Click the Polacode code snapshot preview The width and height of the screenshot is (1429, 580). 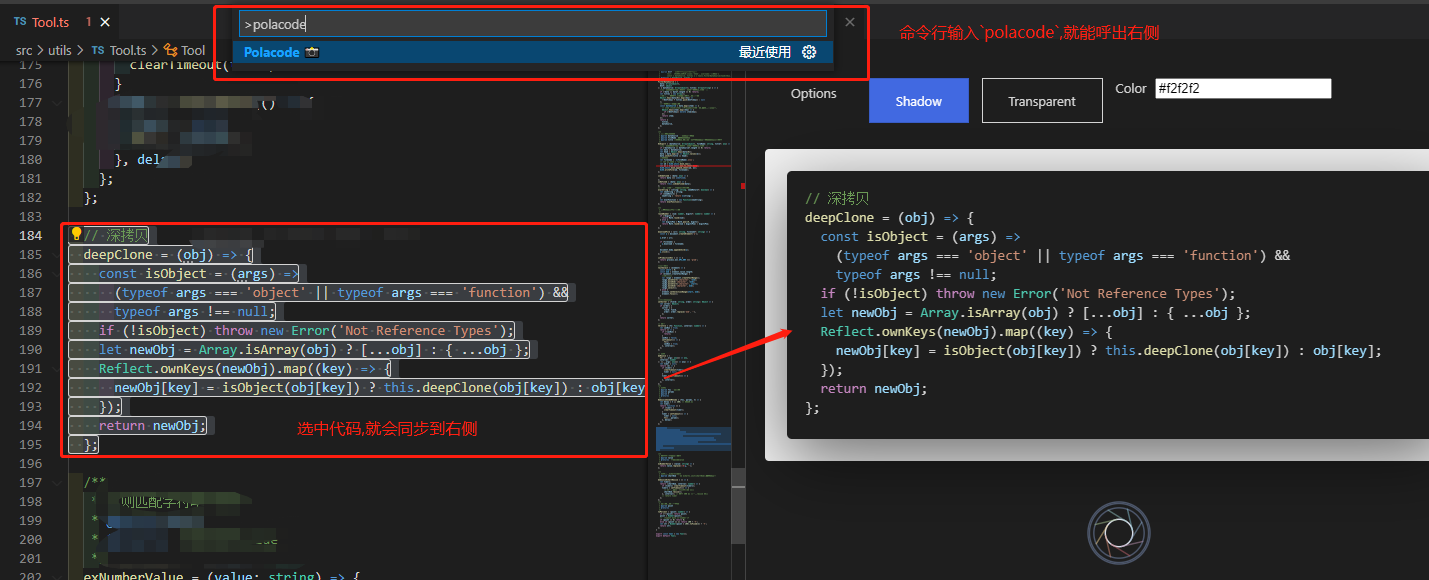pos(1108,304)
